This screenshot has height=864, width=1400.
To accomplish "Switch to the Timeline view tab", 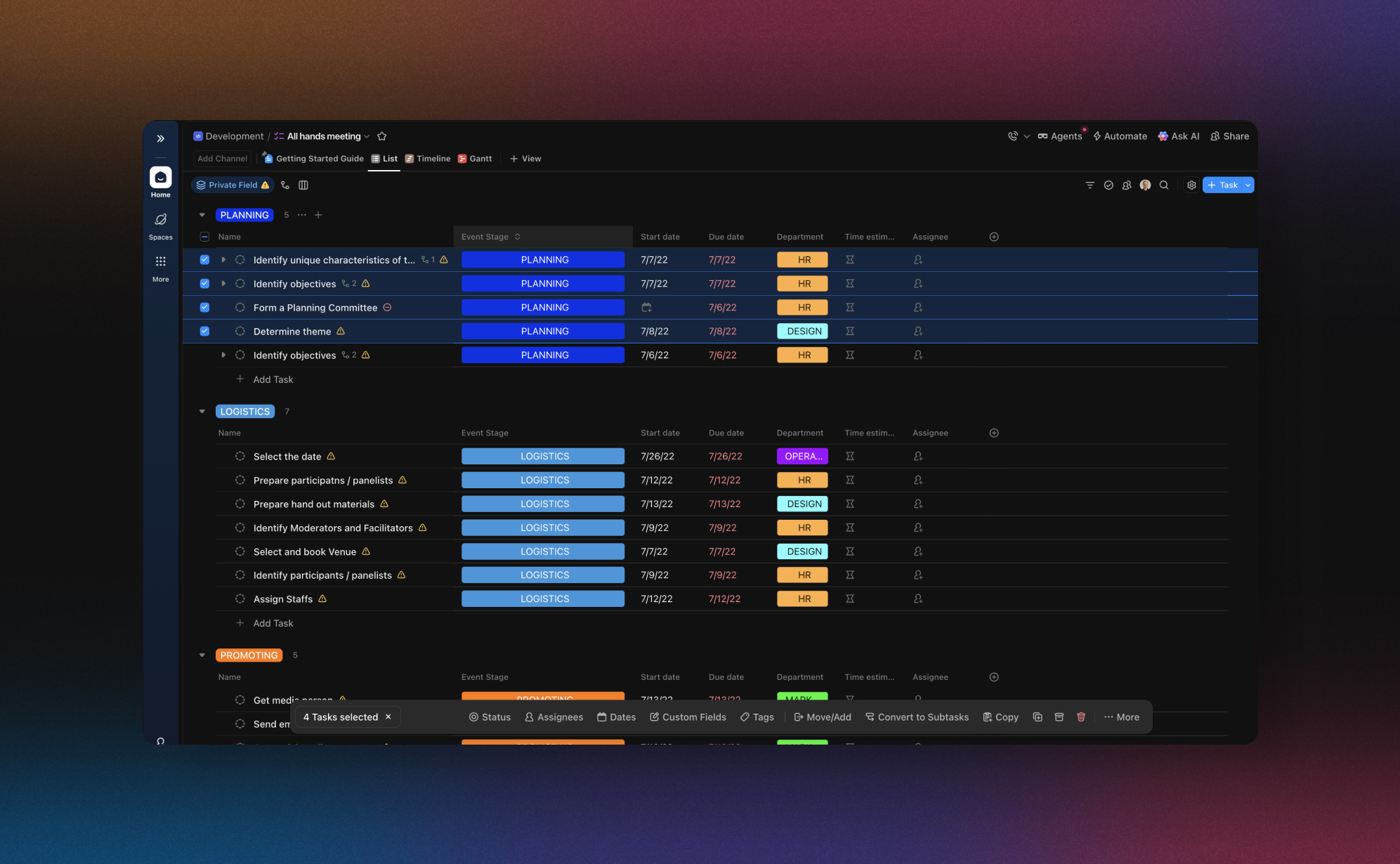I will 428,159.
